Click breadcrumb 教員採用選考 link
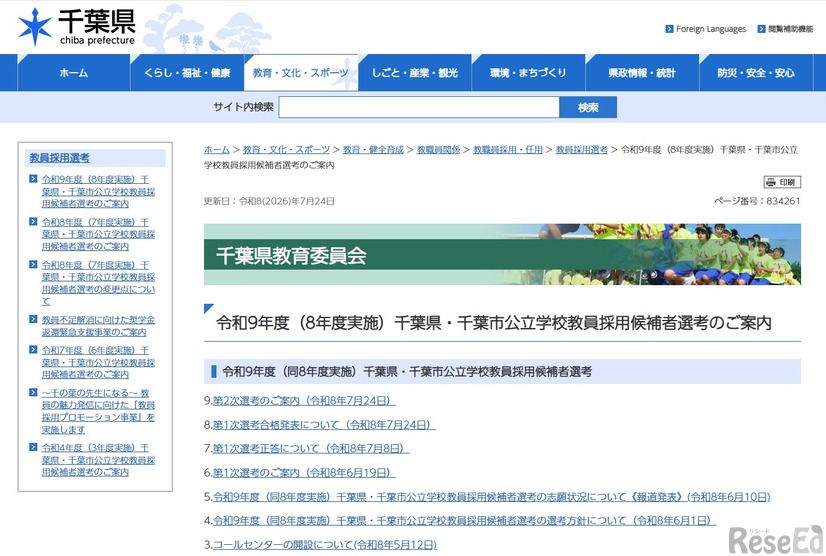 pyautogui.click(x=582, y=150)
